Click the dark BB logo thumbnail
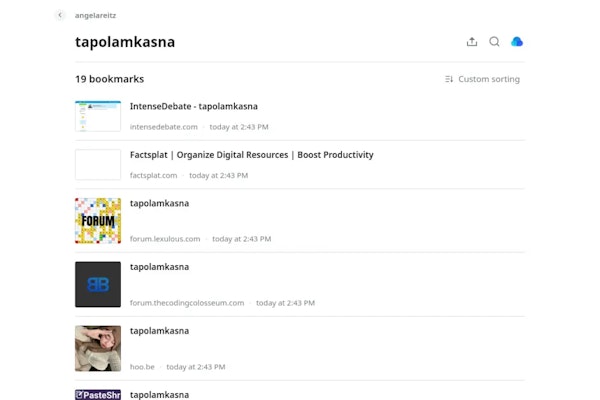The image size is (600, 400). 98,284
